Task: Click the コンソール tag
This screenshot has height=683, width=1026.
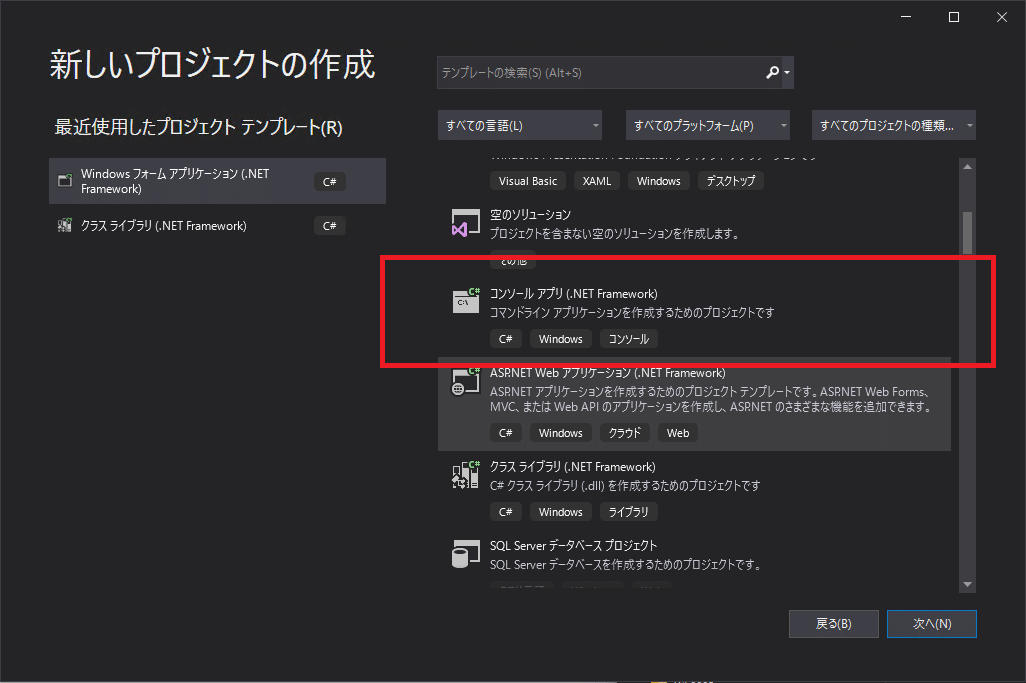Action: point(628,339)
